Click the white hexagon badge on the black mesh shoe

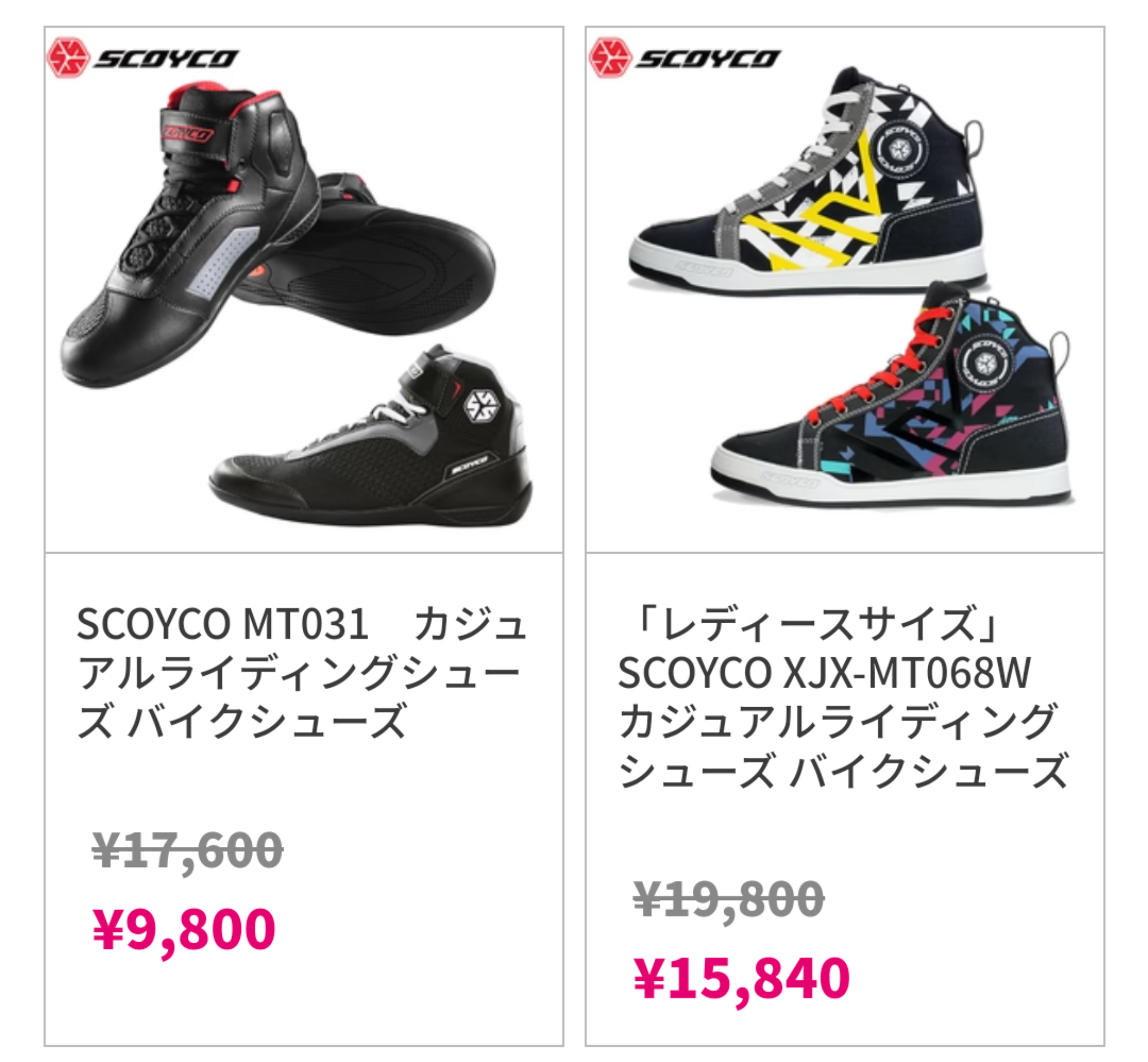coord(482,407)
